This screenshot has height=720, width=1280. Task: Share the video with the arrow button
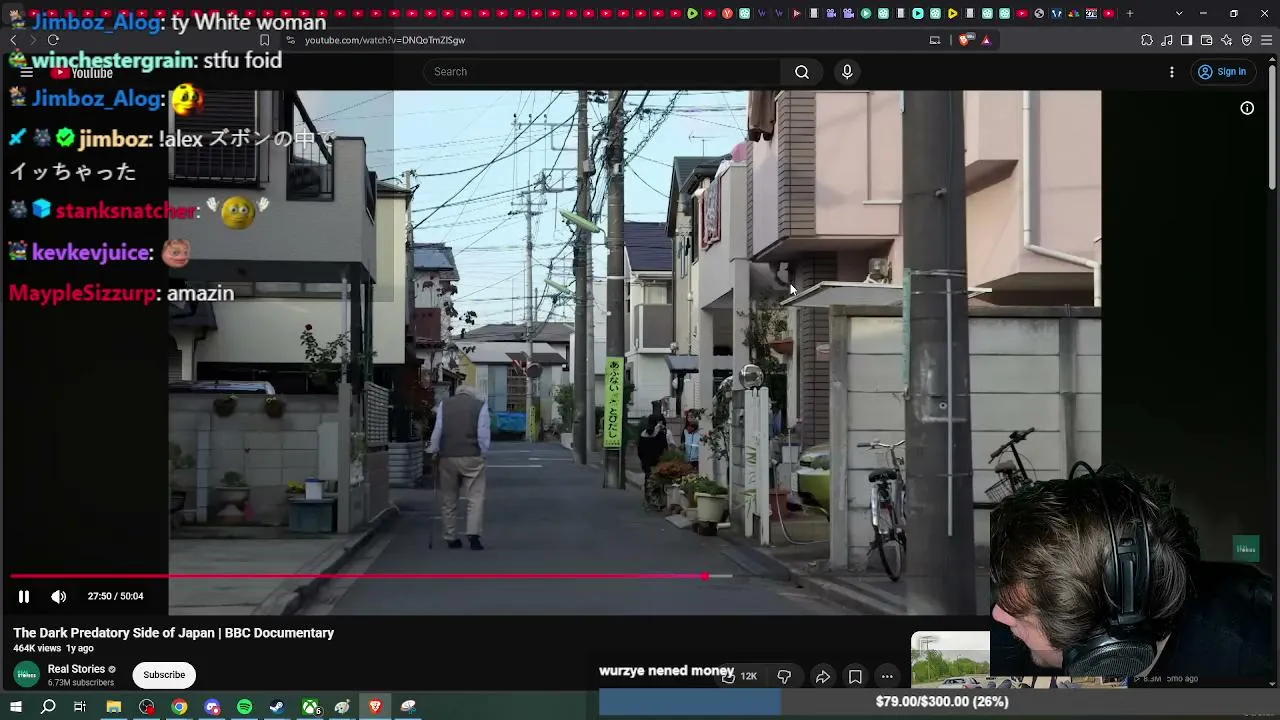[x=822, y=677]
